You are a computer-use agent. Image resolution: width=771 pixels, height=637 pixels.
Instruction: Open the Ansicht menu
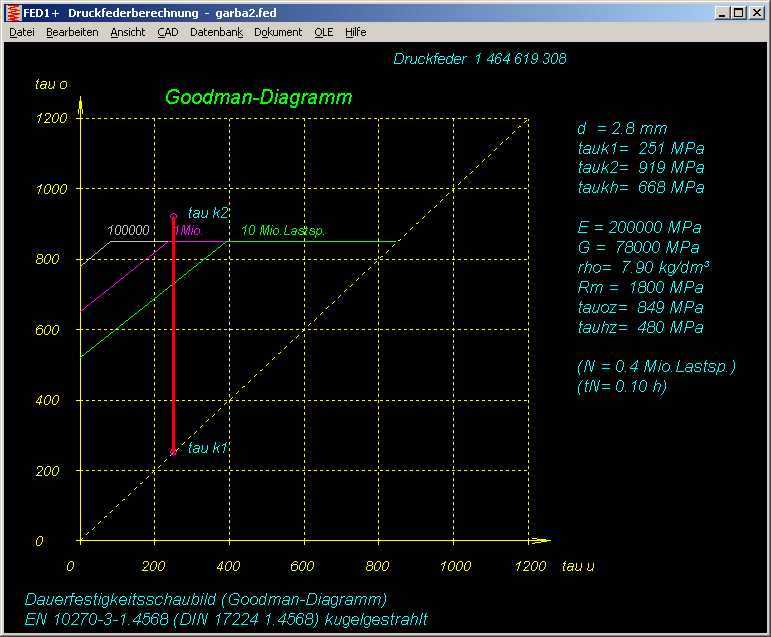click(x=127, y=32)
